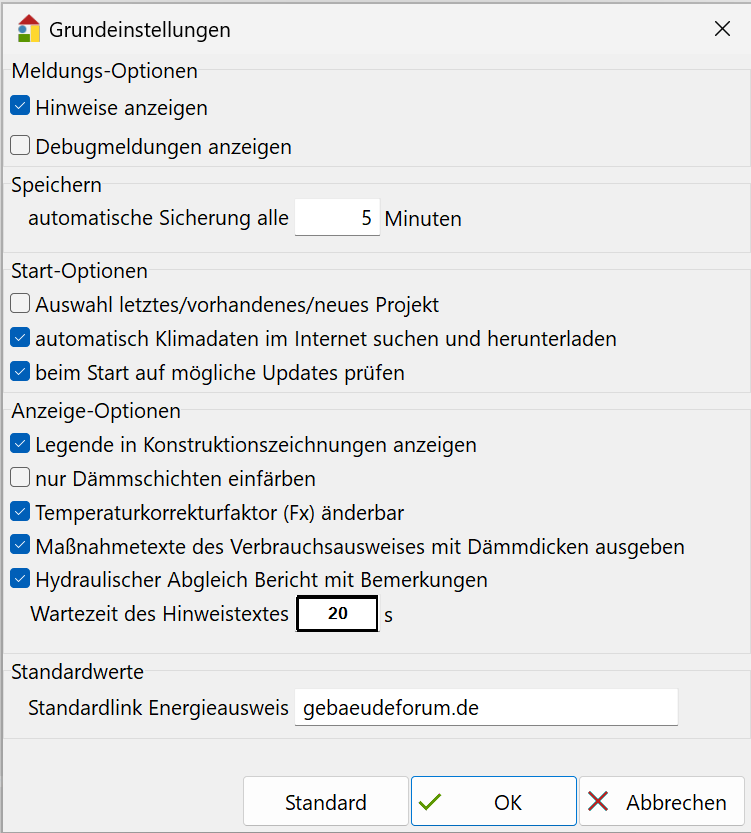This screenshot has height=833, width=751.
Task: Click the green checkmark icon on OK
Action: pyautogui.click(x=431, y=802)
